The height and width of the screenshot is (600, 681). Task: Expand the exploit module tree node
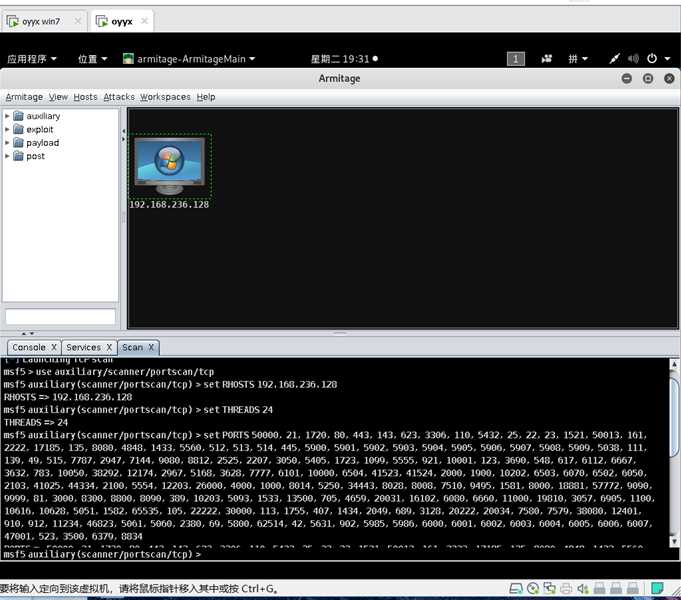(x=7, y=129)
